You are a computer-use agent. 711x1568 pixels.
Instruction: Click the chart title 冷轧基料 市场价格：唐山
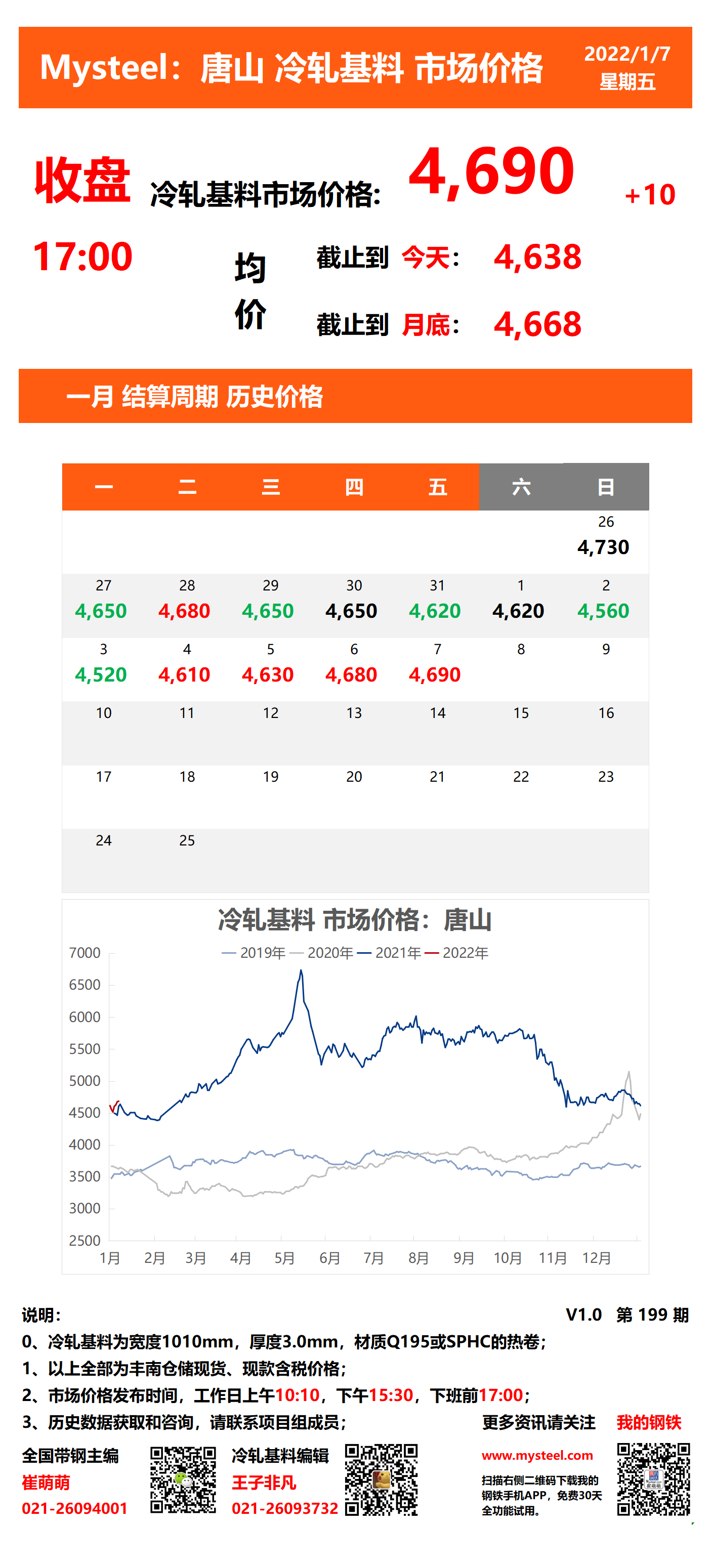[355, 920]
